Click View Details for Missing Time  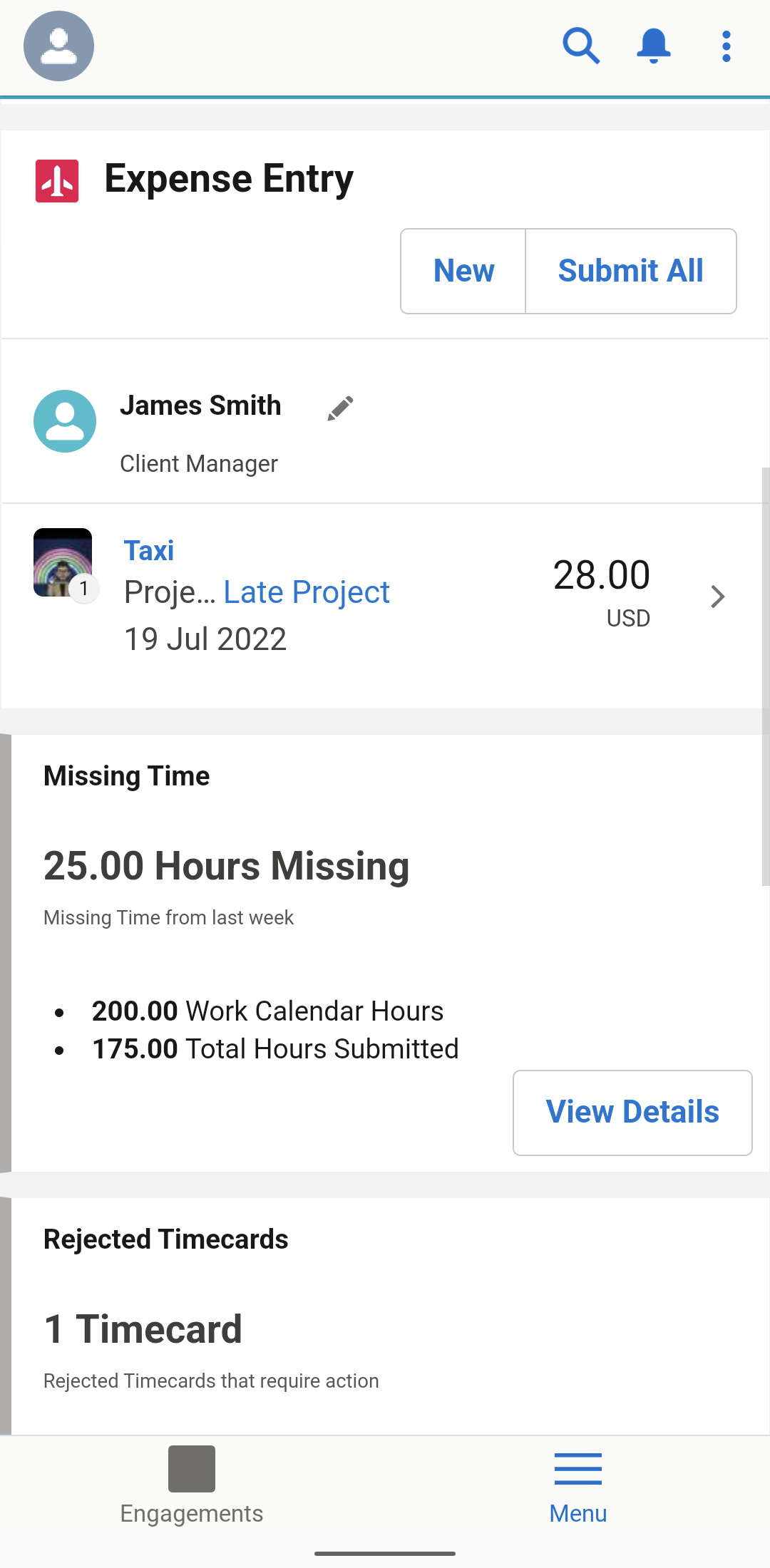pos(632,1112)
